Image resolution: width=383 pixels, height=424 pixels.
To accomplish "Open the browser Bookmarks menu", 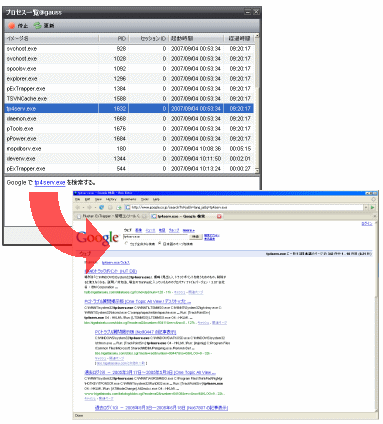I will point(128,199).
